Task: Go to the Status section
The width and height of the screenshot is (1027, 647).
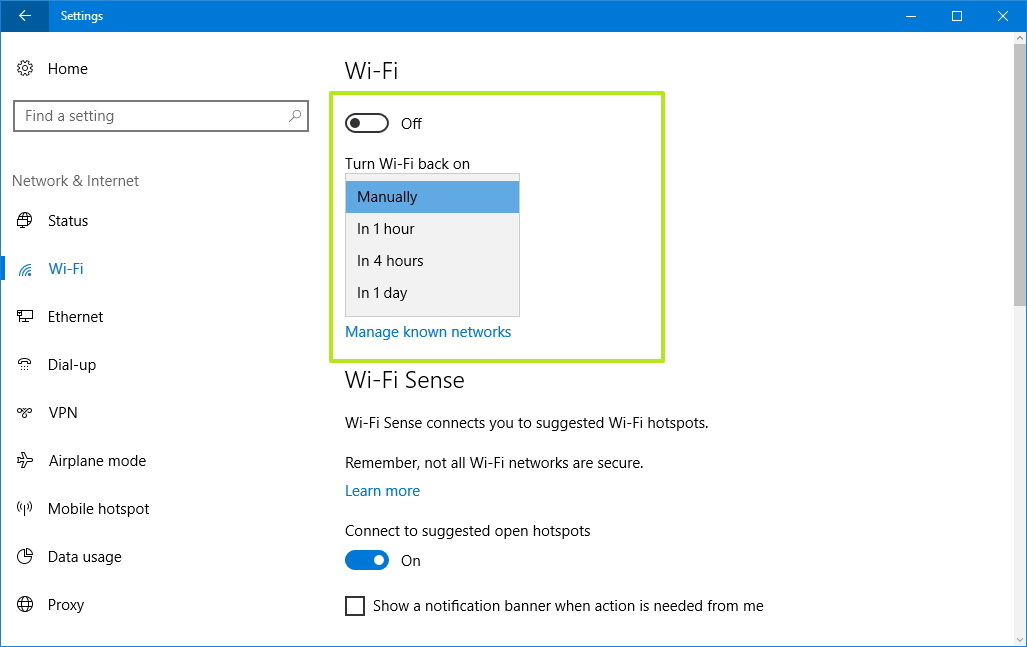Action: click(67, 221)
